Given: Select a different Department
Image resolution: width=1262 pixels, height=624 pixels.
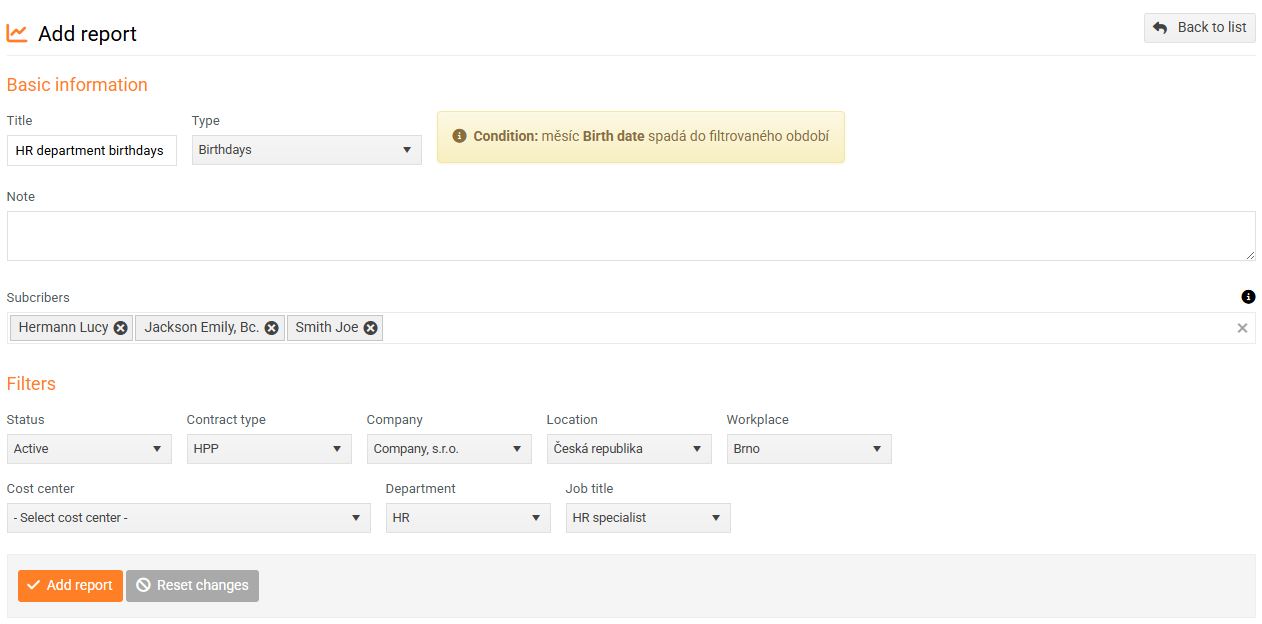Looking at the screenshot, I should coord(468,518).
